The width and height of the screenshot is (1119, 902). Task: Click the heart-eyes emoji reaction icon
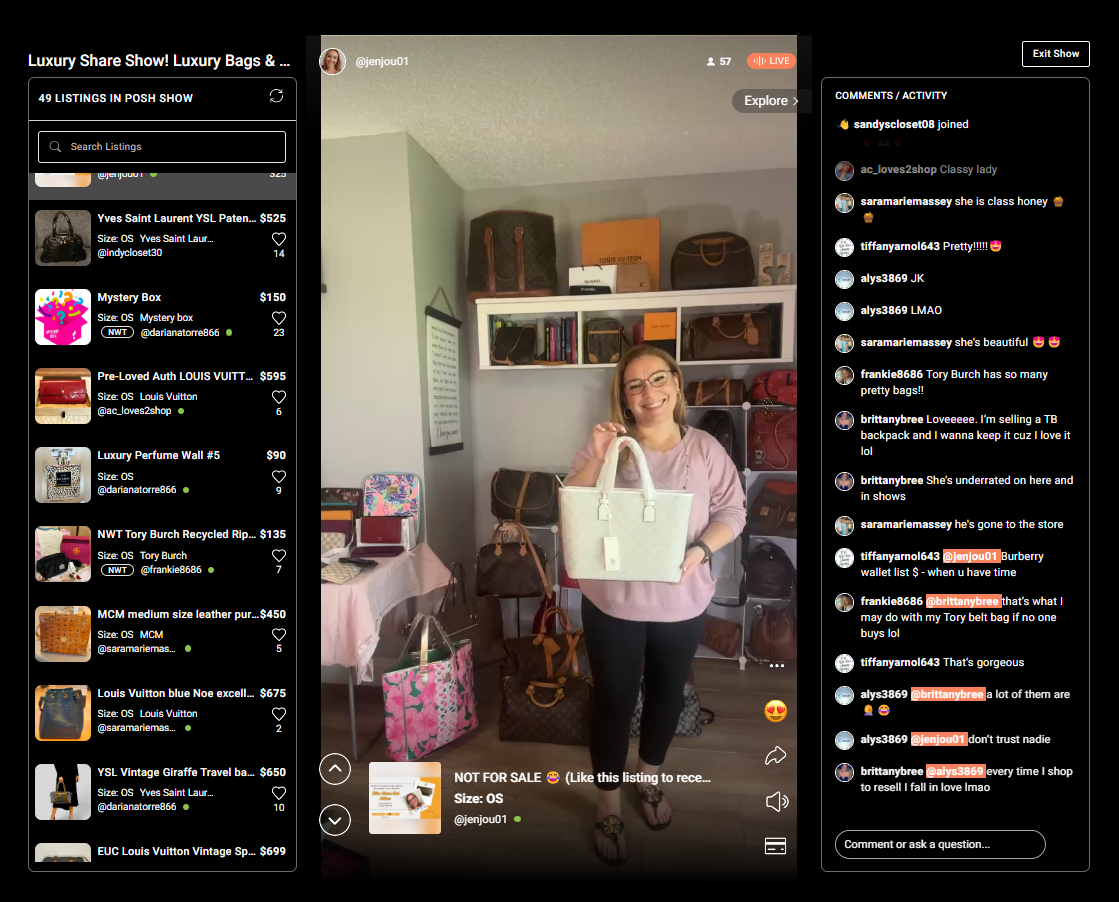[775, 711]
